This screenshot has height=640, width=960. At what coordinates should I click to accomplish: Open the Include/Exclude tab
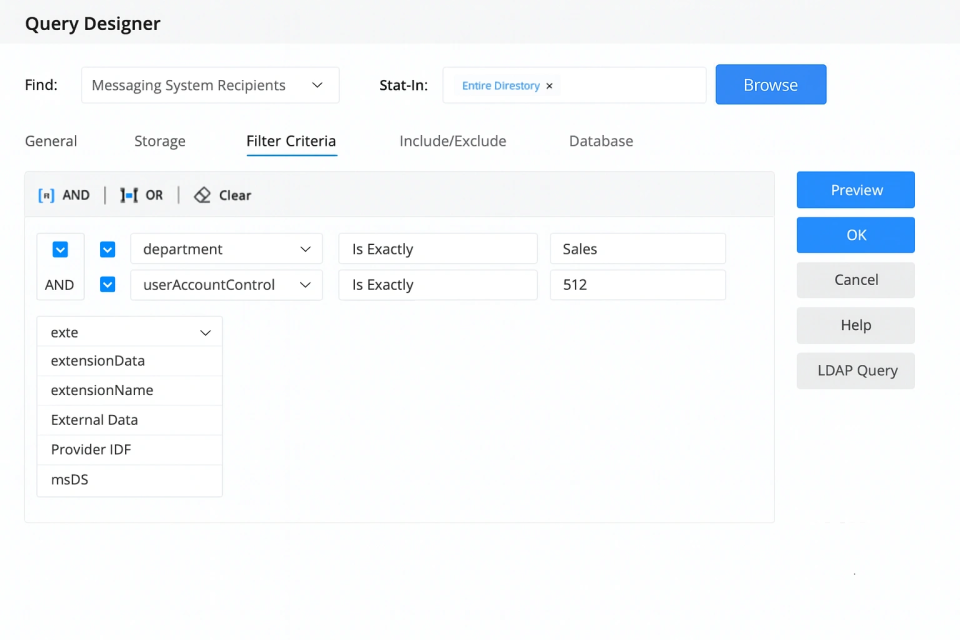(x=452, y=141)
